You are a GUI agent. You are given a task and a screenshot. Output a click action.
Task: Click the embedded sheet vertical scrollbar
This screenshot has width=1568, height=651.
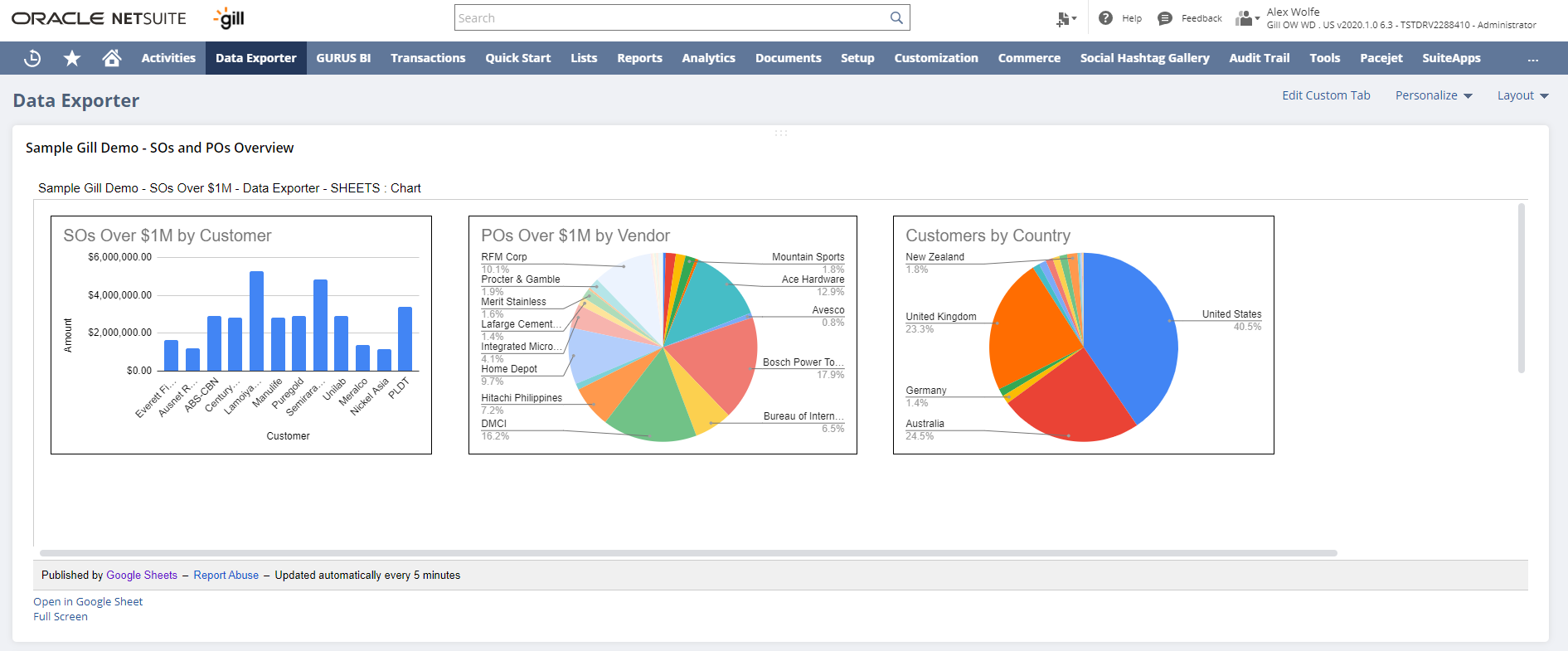coord(1522,289)
